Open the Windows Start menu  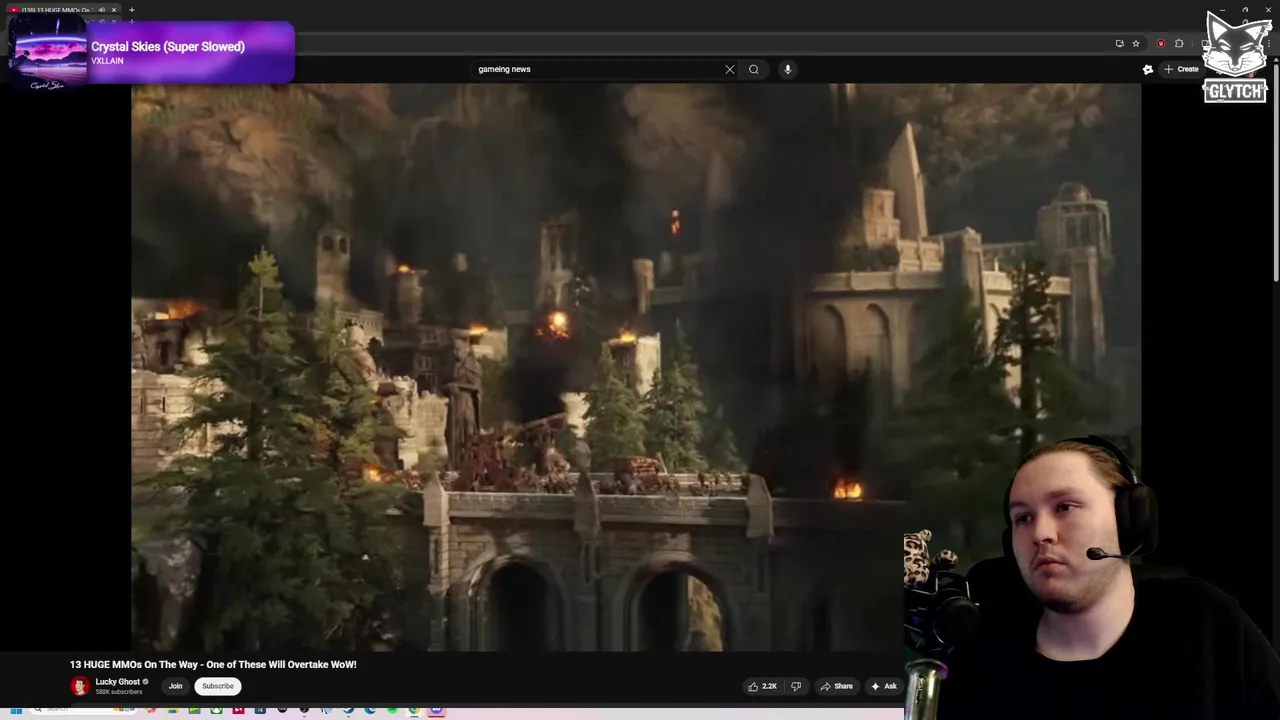pos(16,710)
